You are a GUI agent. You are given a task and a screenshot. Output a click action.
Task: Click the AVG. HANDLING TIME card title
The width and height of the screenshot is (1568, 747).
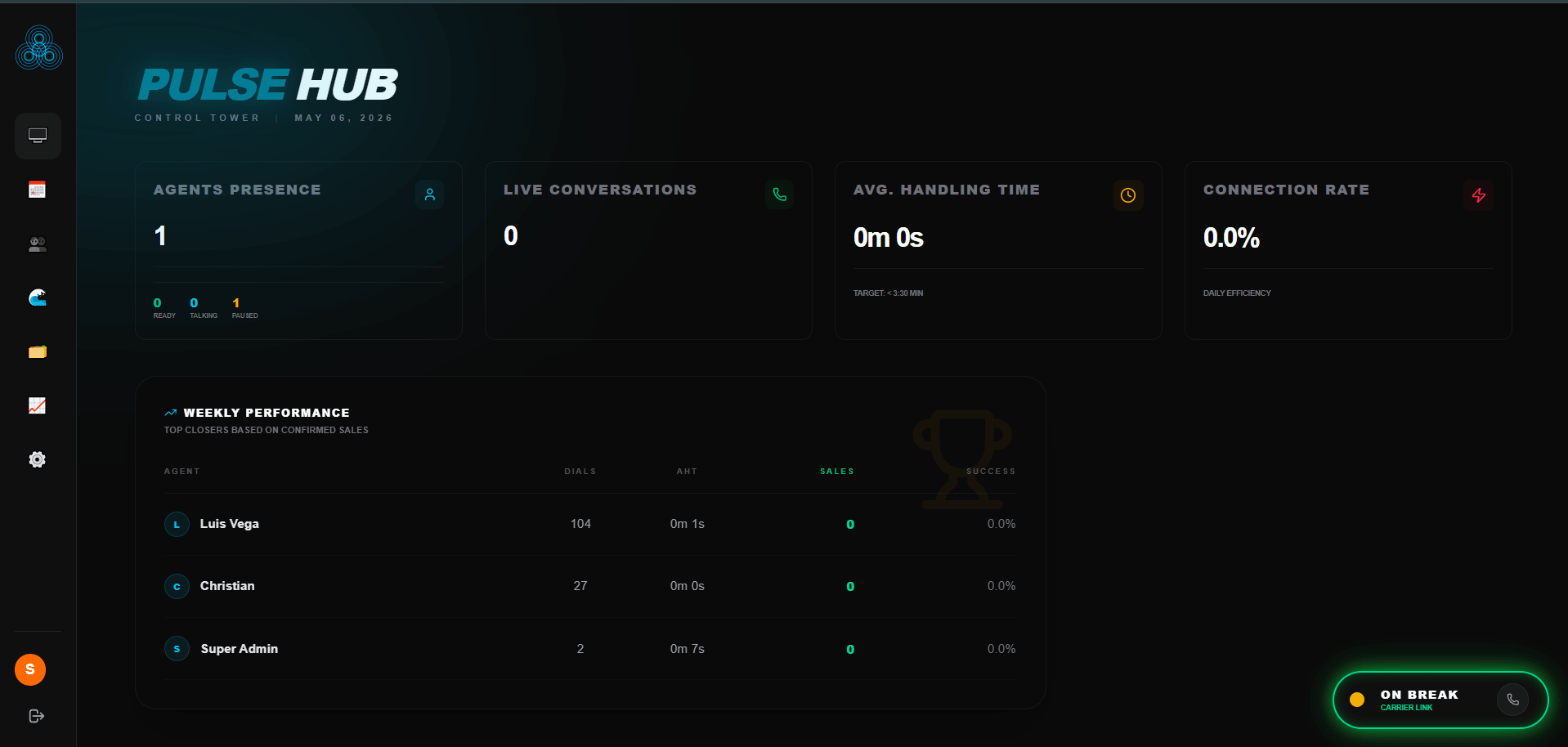[947, 190]
